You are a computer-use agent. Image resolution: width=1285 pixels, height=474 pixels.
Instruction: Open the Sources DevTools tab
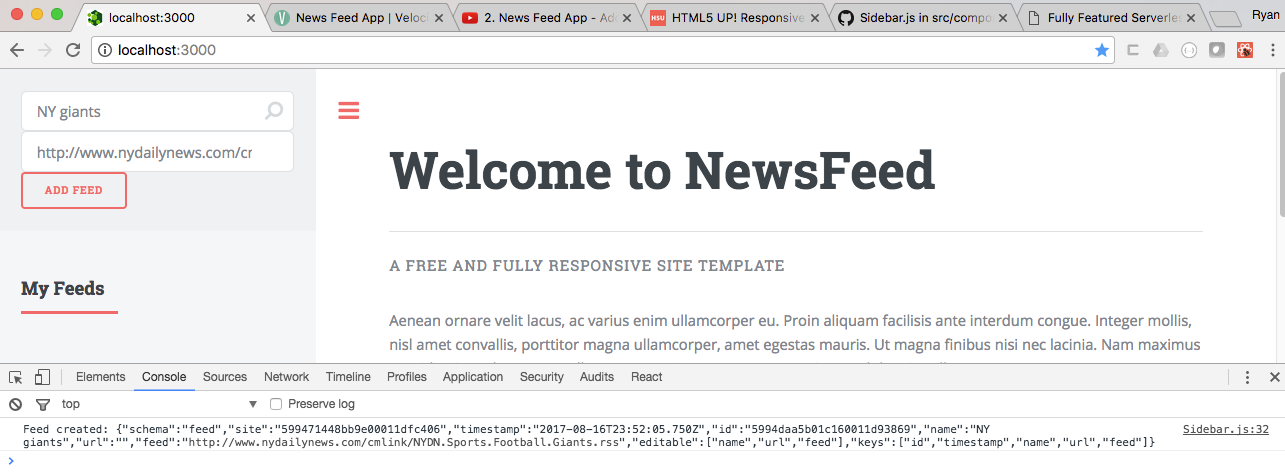[x=225, y=377]
